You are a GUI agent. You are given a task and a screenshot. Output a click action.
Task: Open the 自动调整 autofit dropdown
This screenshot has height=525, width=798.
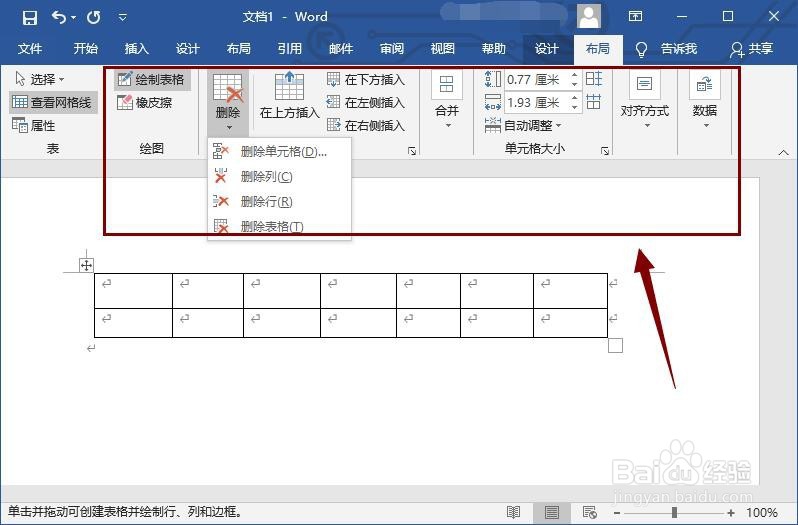point(523,125)
